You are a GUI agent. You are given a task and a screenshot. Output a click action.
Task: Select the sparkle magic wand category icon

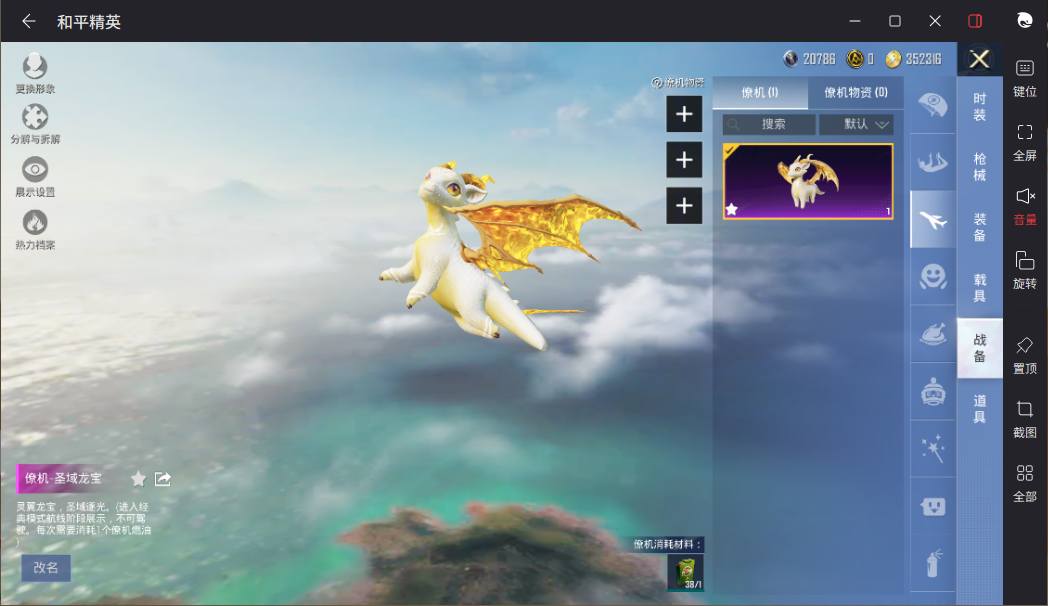933,448
